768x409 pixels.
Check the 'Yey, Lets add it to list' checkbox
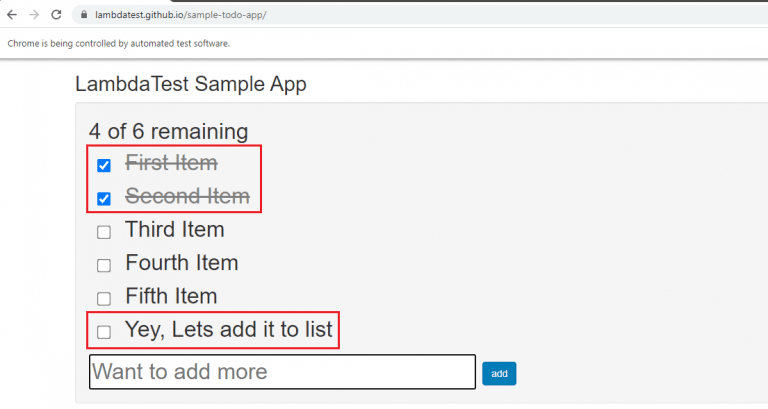coord(104,331)
